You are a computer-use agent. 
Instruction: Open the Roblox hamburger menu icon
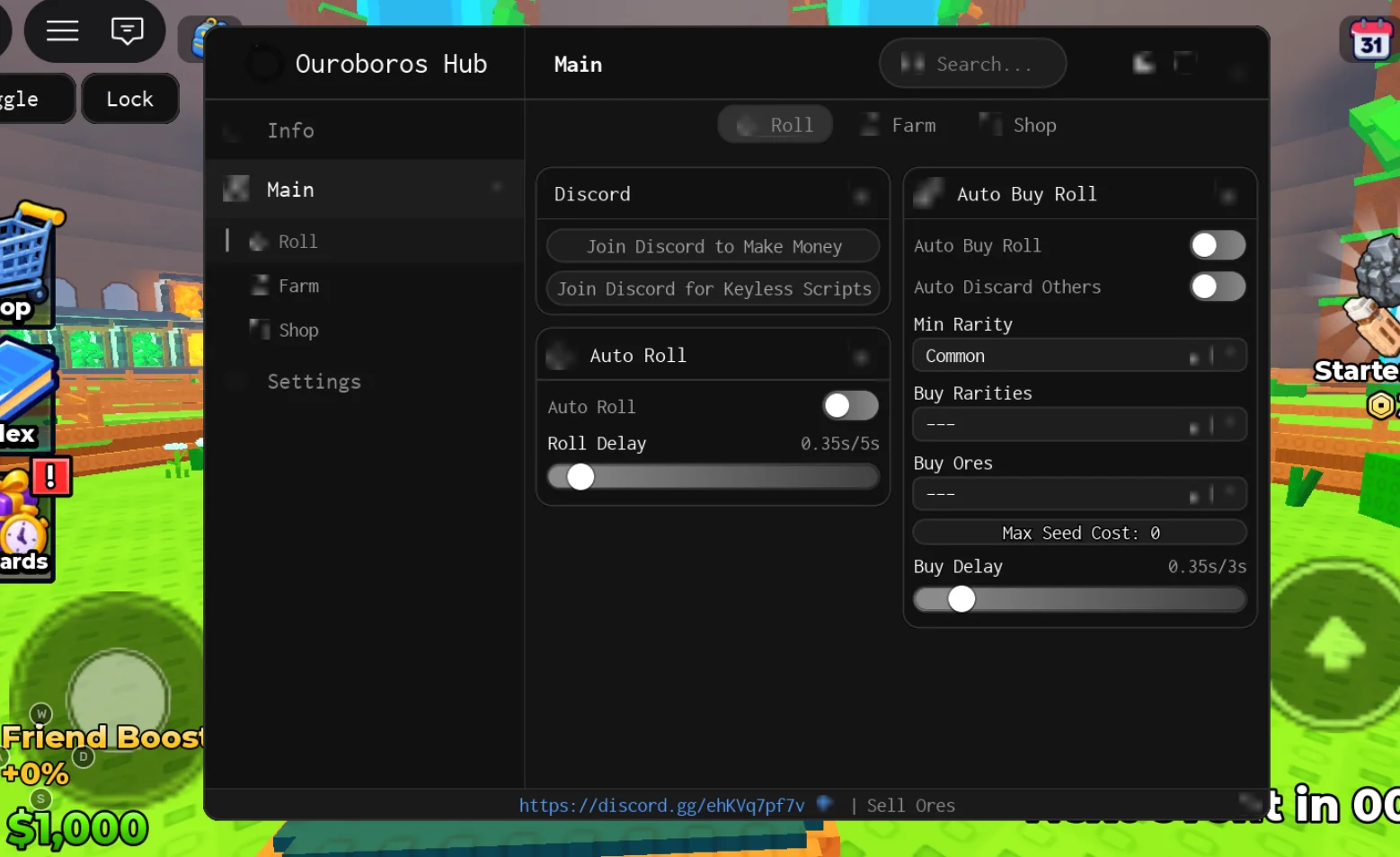(62, 31)
